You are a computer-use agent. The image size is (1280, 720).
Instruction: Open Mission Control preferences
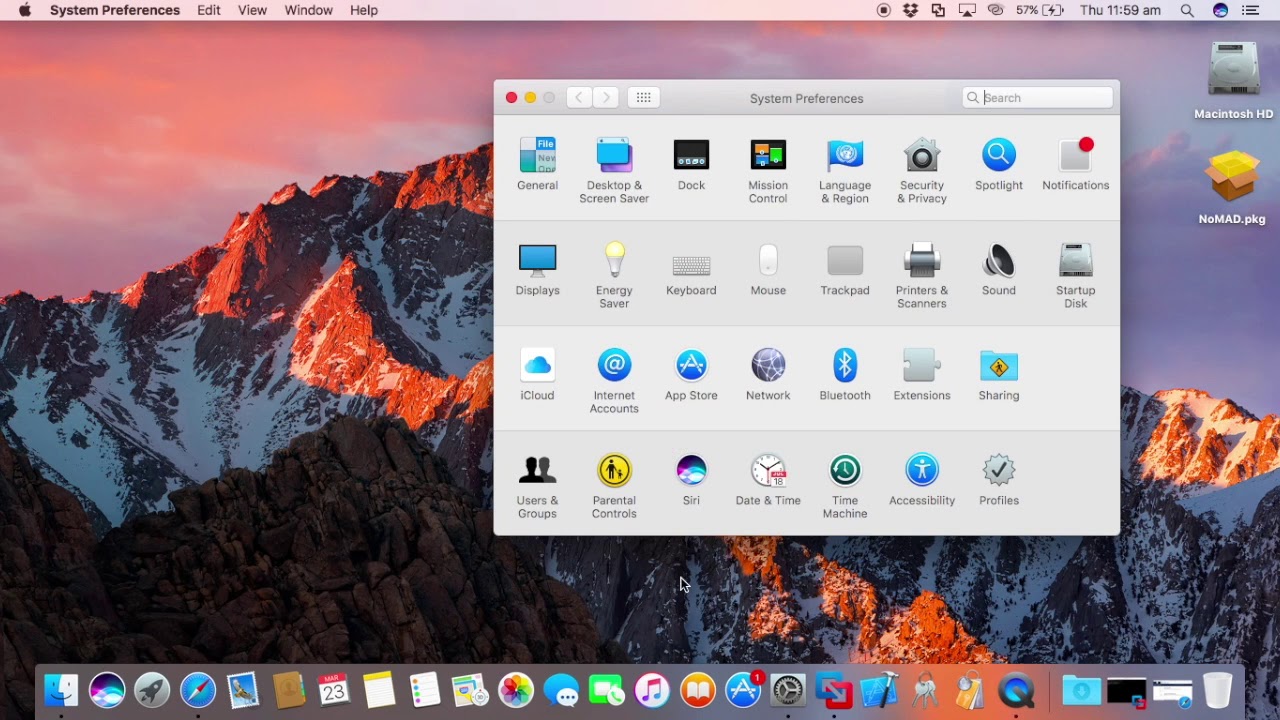pyautogui.click(x=768, y=170)
